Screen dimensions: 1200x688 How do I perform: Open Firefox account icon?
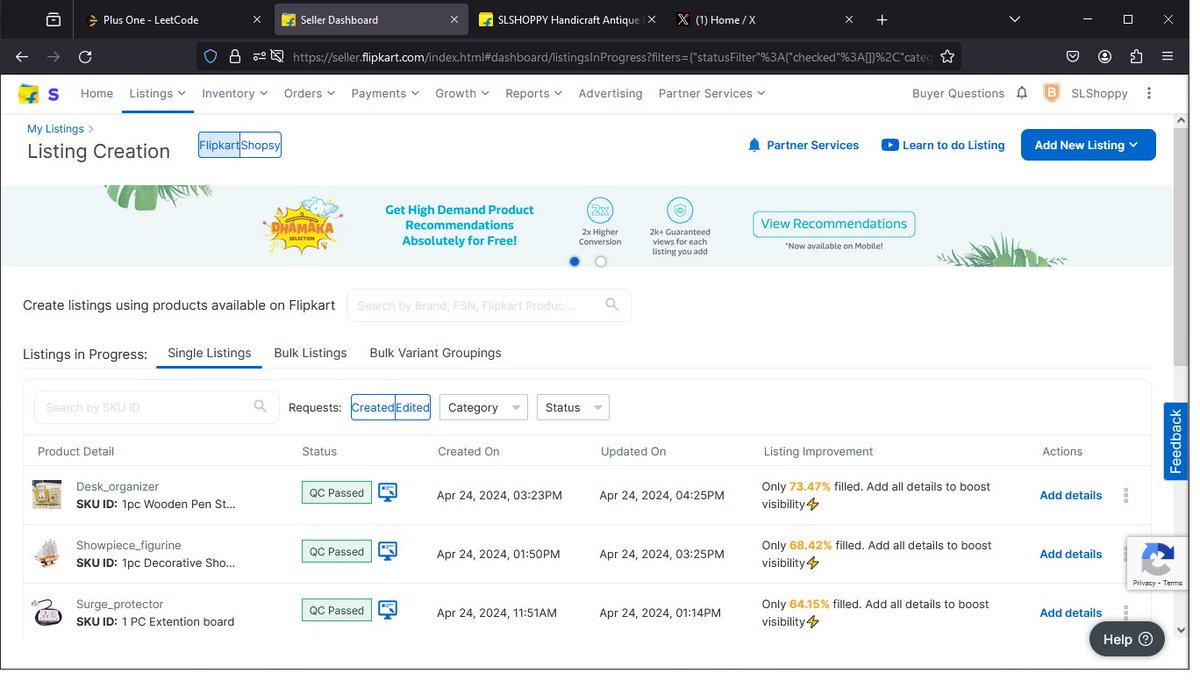point(1104,57)
